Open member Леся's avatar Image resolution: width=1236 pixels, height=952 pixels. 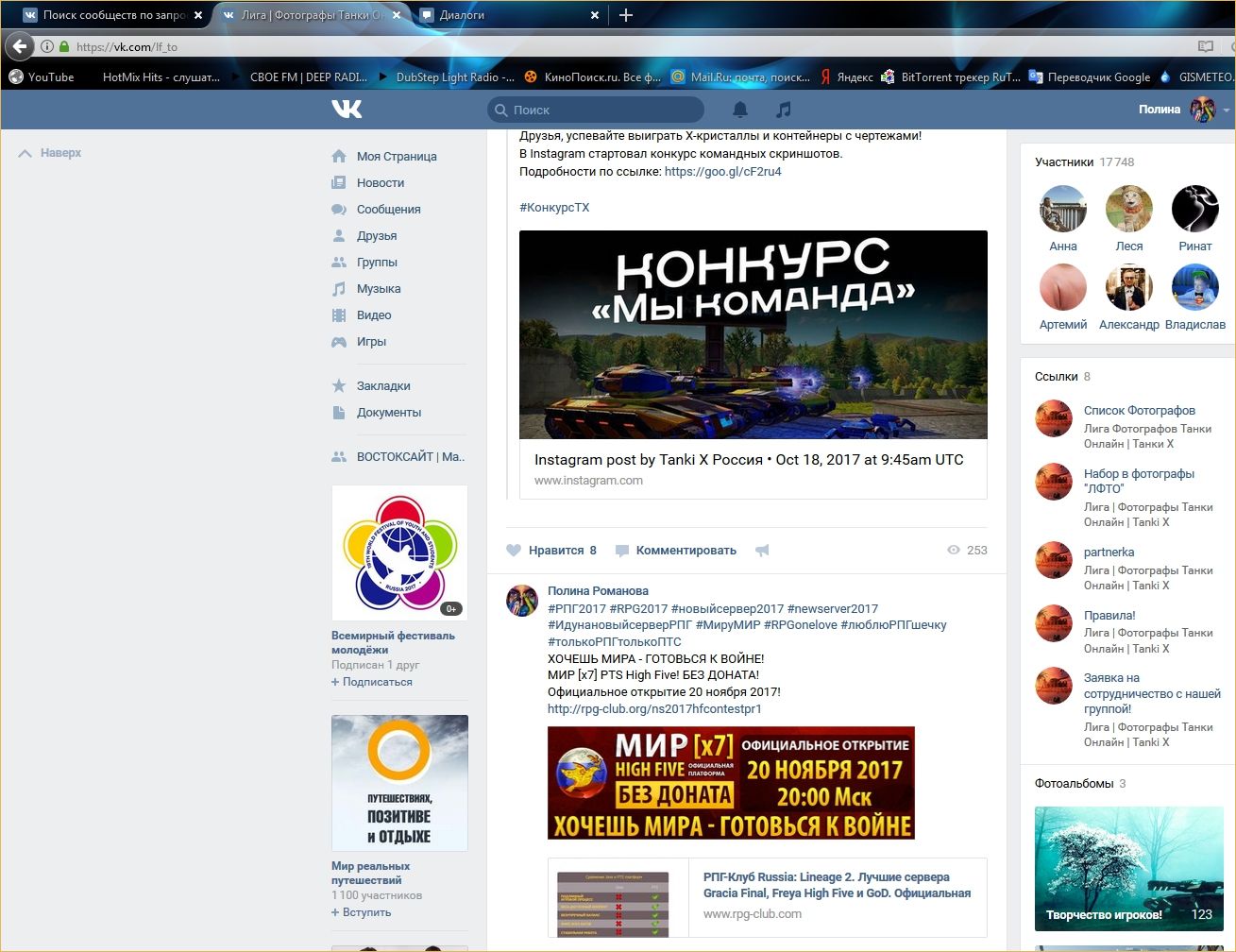1129,209
